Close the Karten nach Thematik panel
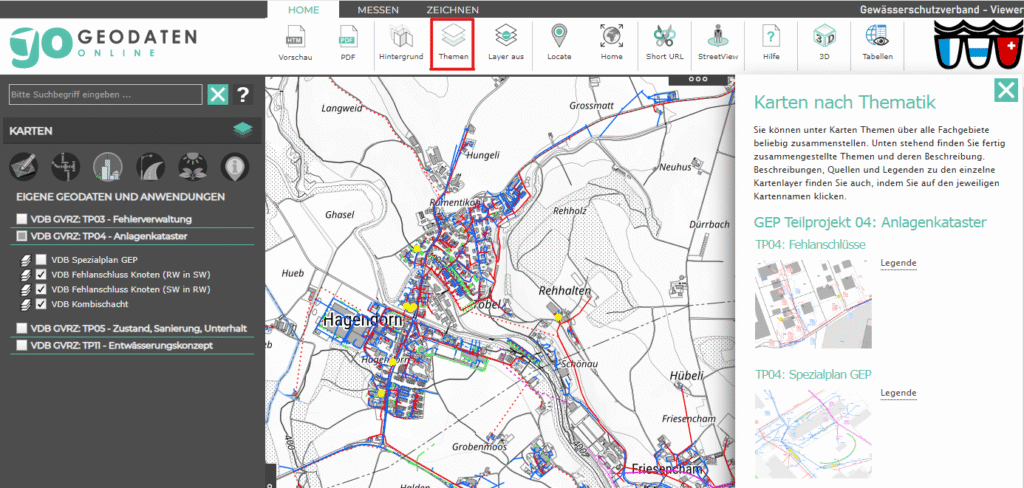The image size is (1024, 488). [1005, 91]
